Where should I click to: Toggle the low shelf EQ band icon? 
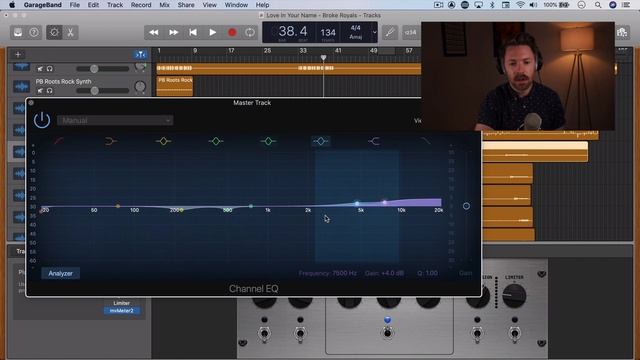111,141
